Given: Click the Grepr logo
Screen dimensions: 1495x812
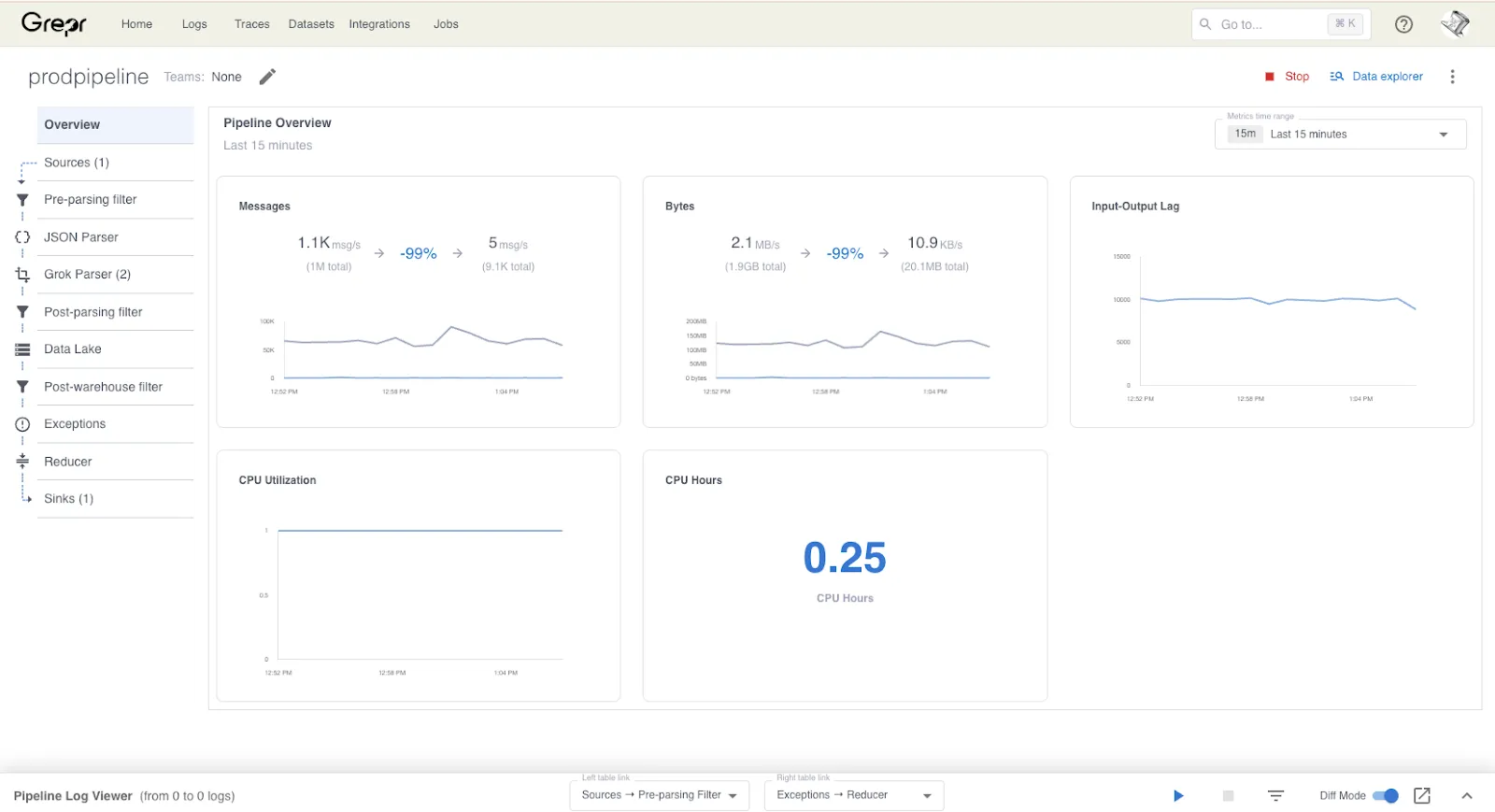Looking at the screenshot, I should pyautogui.click(x=54, y=23).
